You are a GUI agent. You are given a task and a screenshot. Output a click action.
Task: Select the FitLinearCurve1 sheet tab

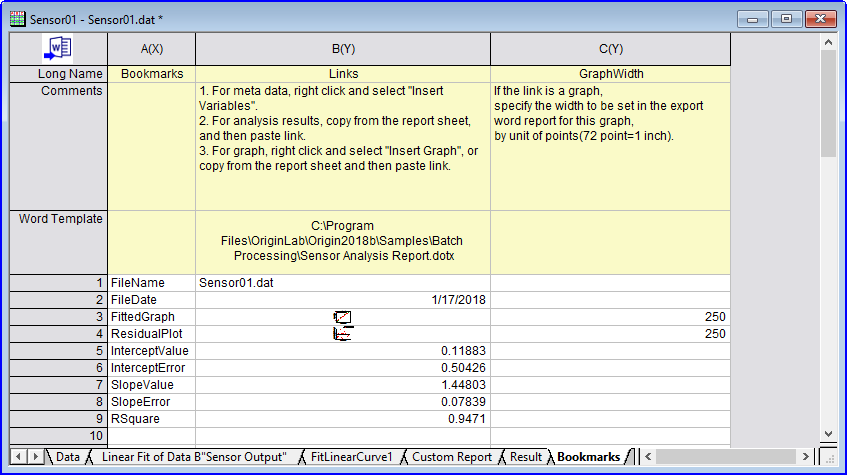pyautogui.click(x=350, y=456)
